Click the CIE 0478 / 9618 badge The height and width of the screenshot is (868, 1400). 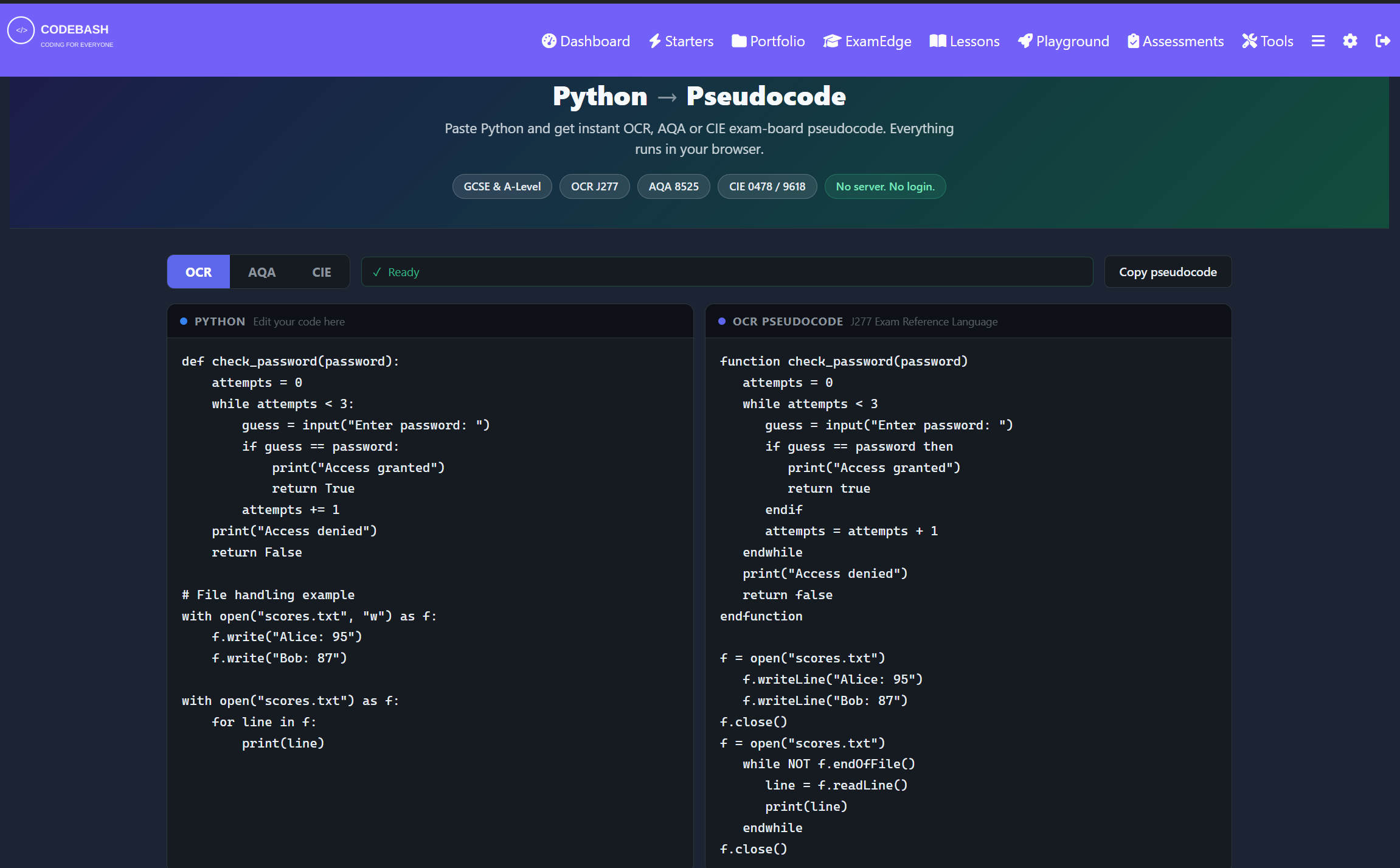767,187
